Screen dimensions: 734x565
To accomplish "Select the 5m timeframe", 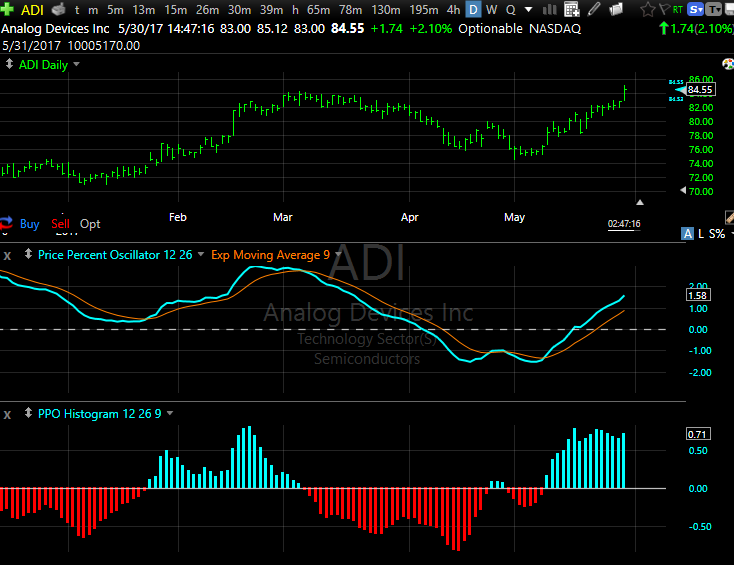I will (x=115, y=10).
